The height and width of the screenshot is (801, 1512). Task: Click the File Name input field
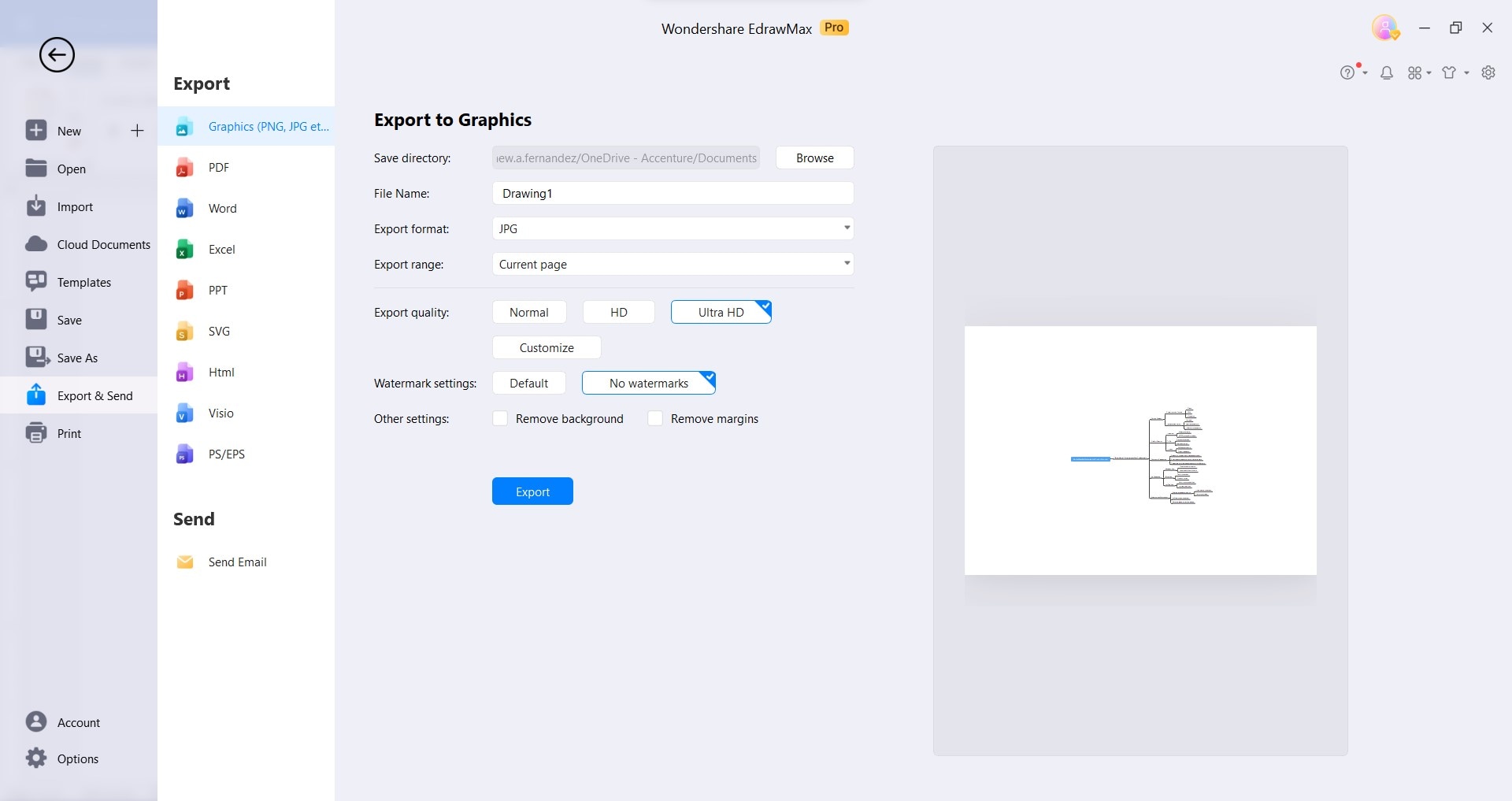click(673, 193)
